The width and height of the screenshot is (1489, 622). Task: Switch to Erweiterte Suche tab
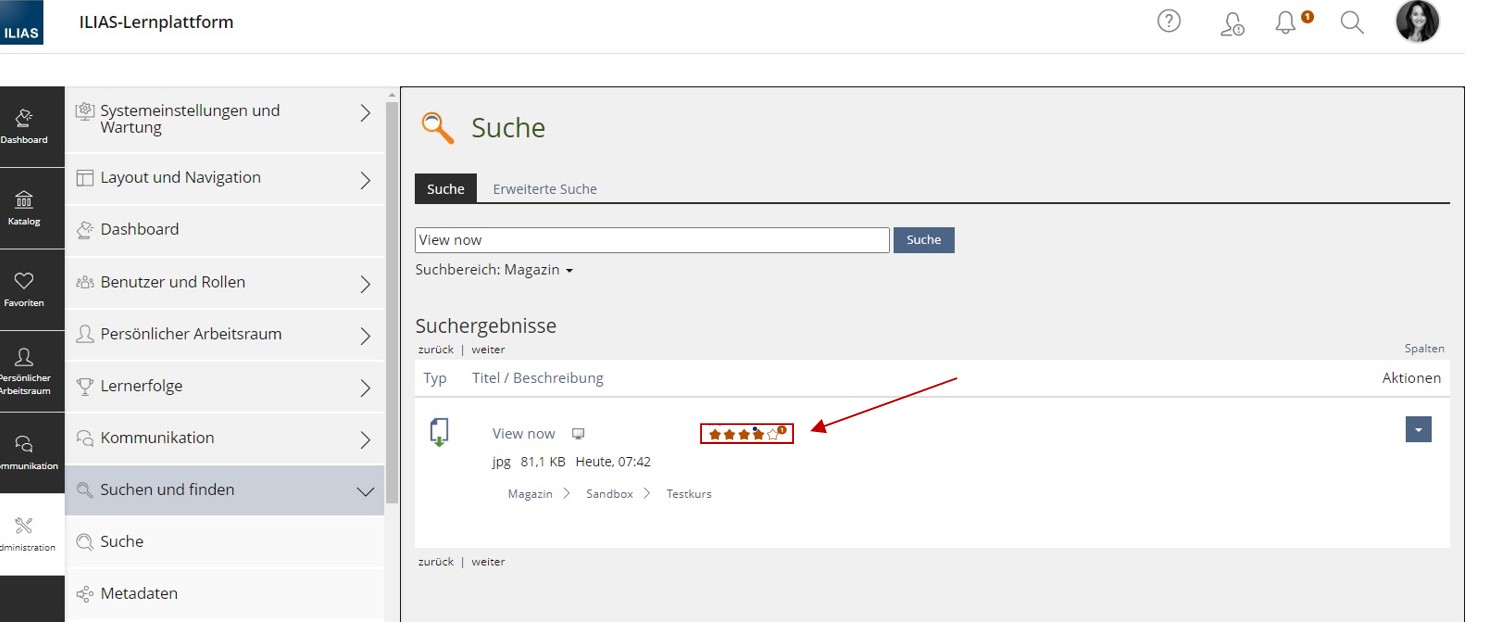point(545,189)
